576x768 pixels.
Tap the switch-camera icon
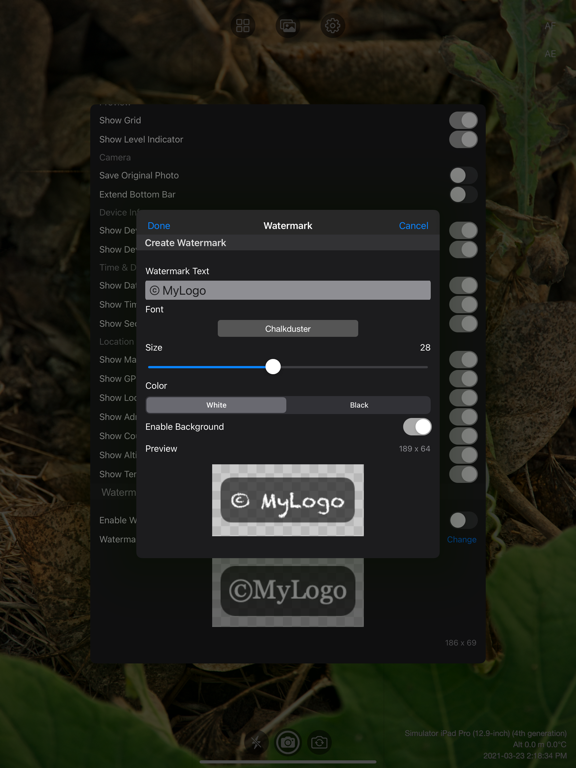click(319, 743)
